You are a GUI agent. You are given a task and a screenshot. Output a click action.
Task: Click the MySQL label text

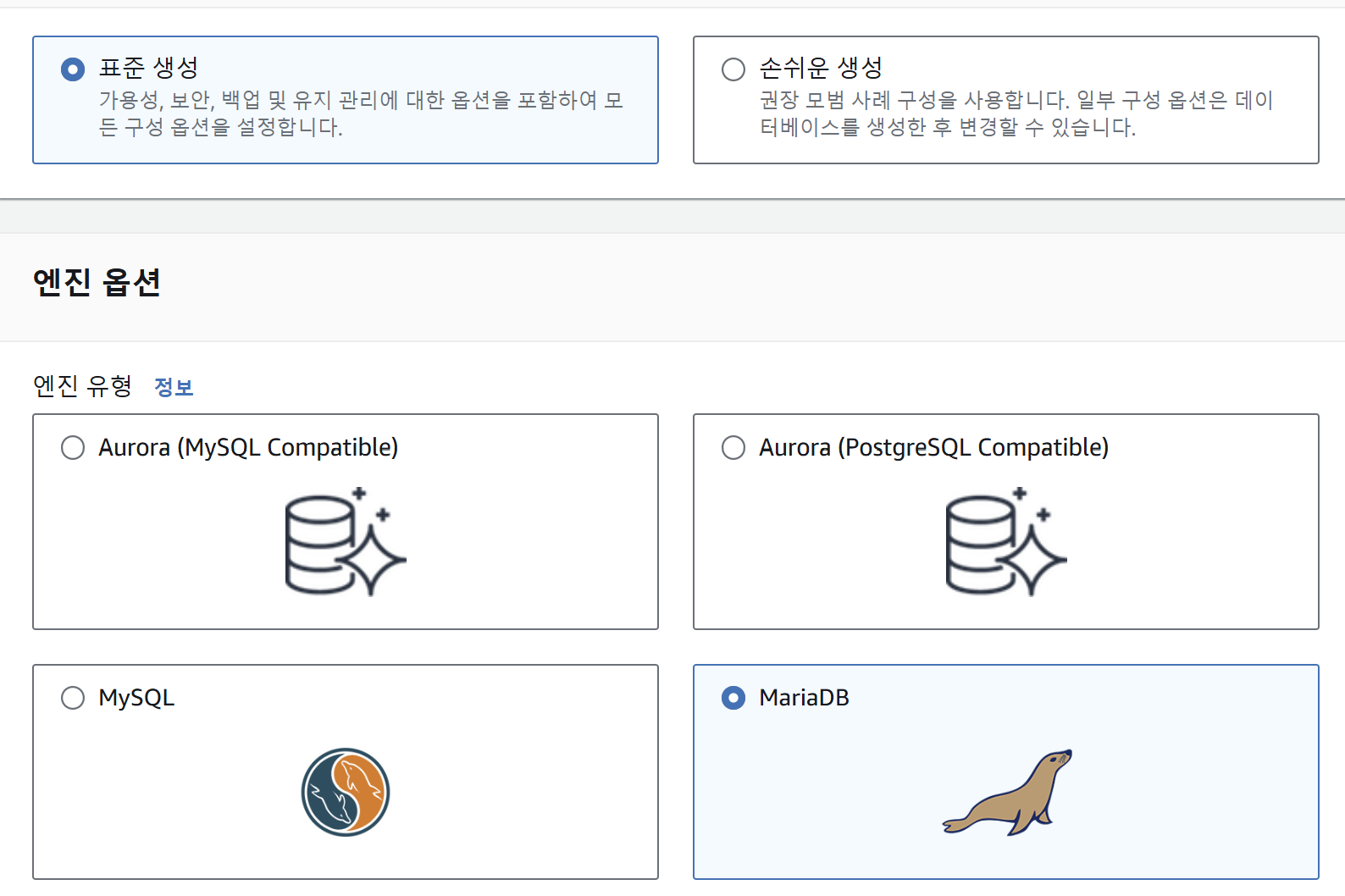click(136, 698)
